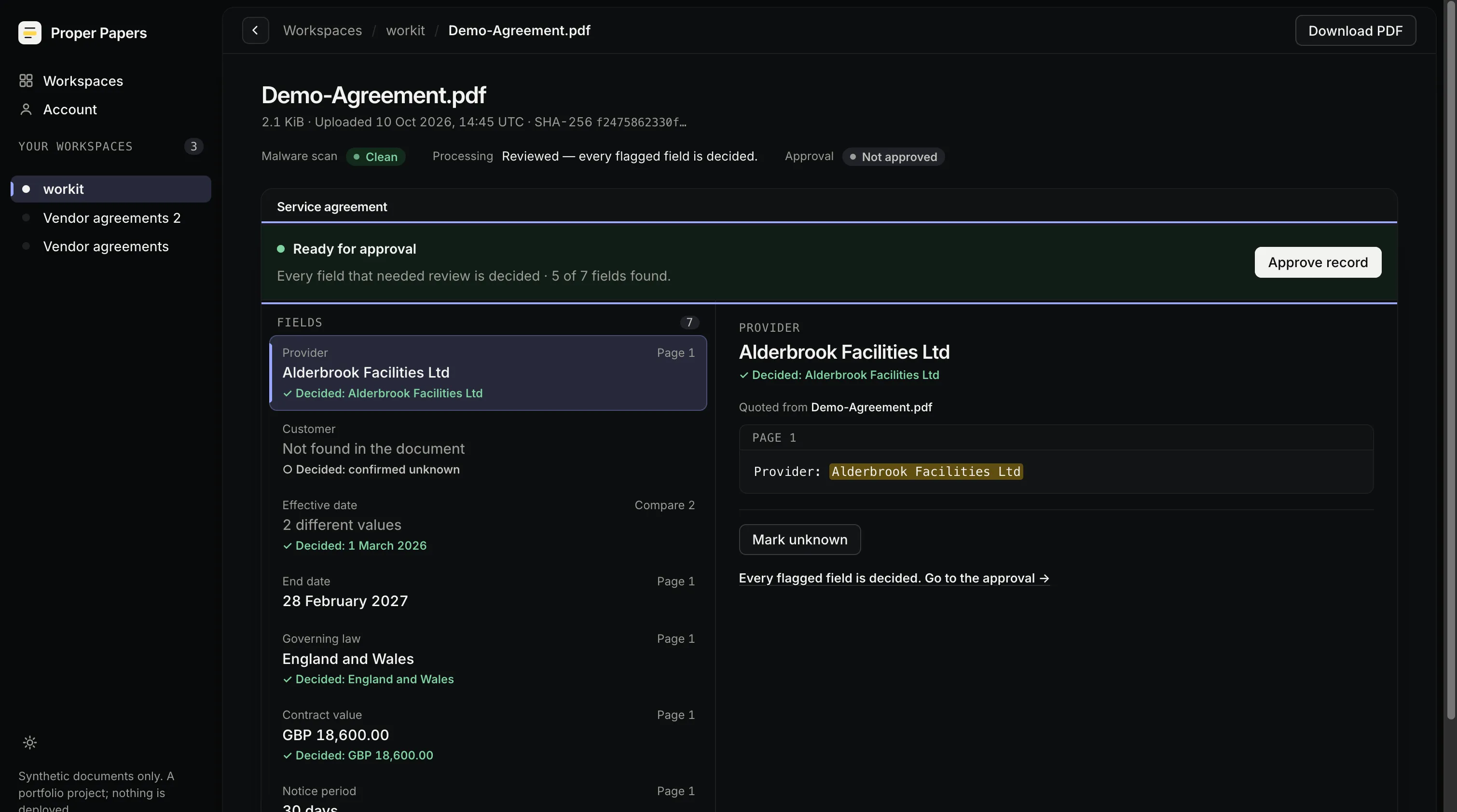Select the Governing law field row
The height and width of the screenshot is (812, 1457).
[x=488, y=659]
